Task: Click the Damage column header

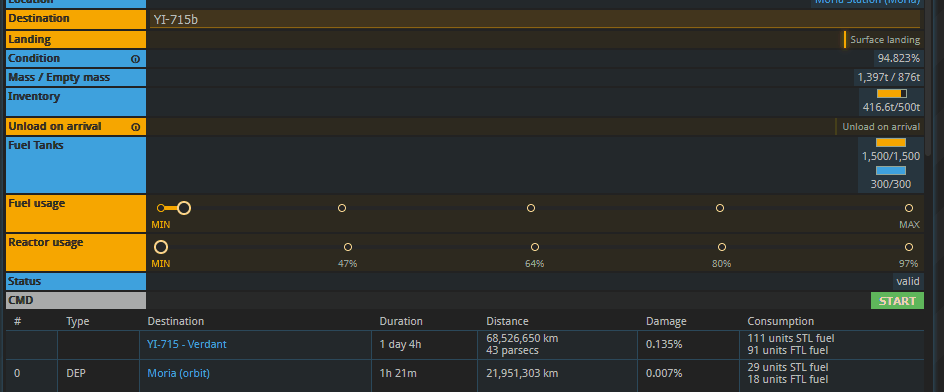Action: 666,322
